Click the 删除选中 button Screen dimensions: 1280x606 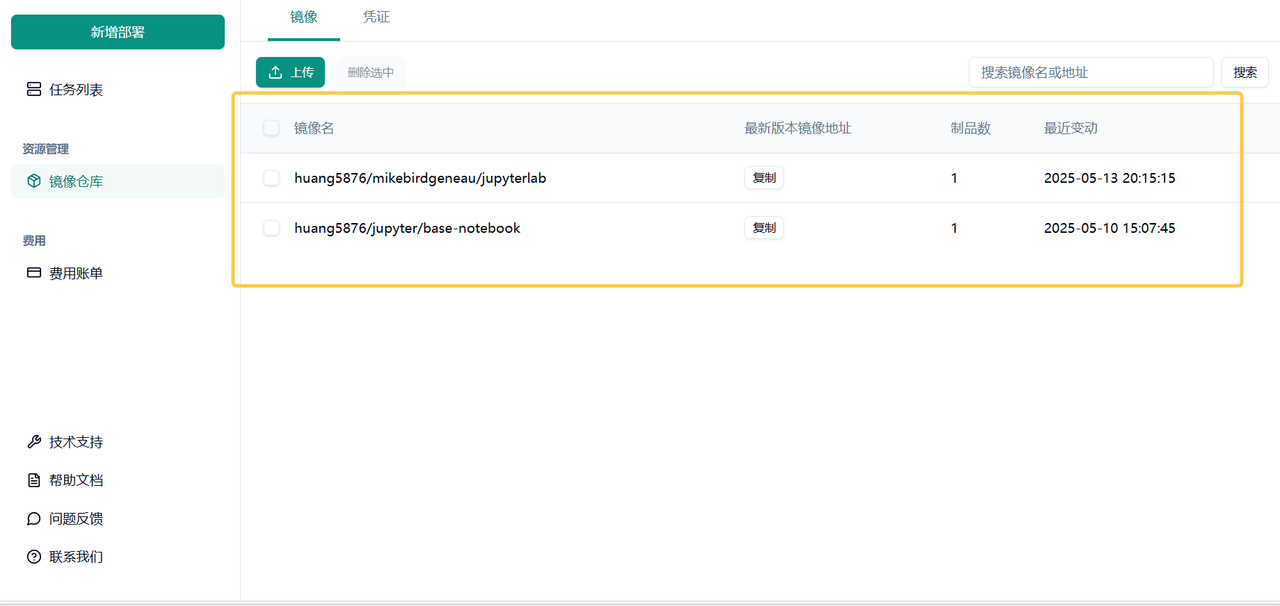coord(370,72)
